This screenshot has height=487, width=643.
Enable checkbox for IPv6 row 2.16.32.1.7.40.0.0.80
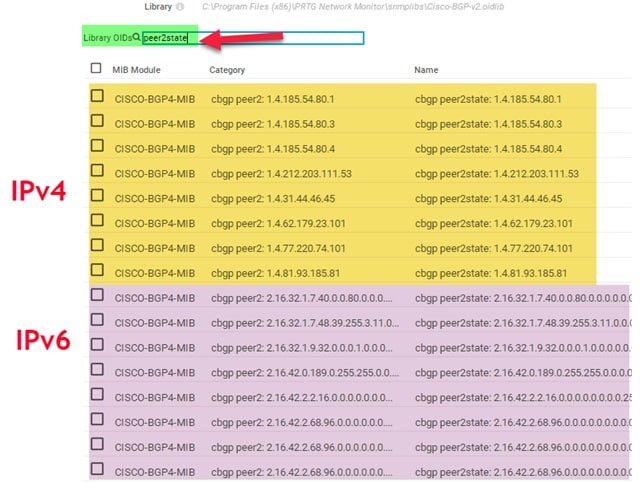(97, 295)
